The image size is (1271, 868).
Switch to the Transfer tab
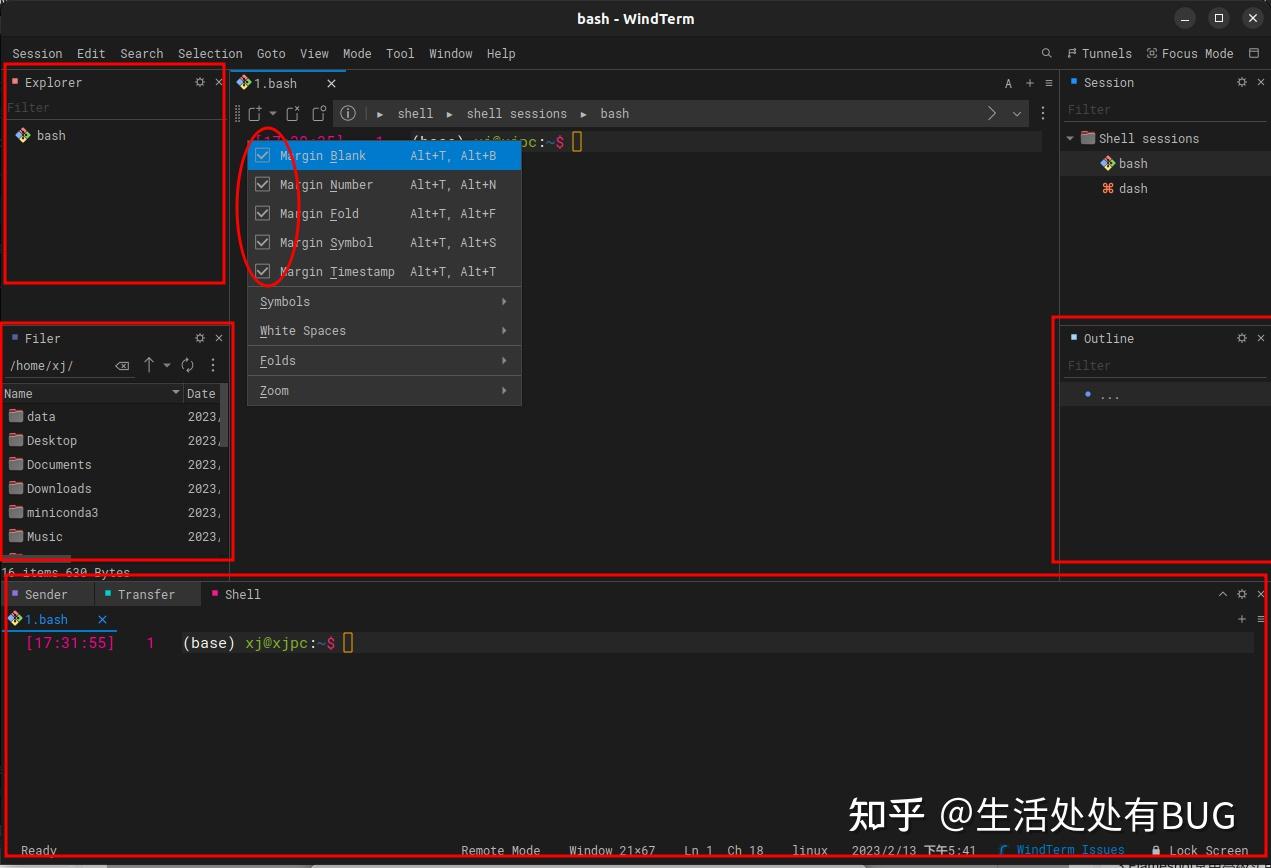(x=147, y=594)
